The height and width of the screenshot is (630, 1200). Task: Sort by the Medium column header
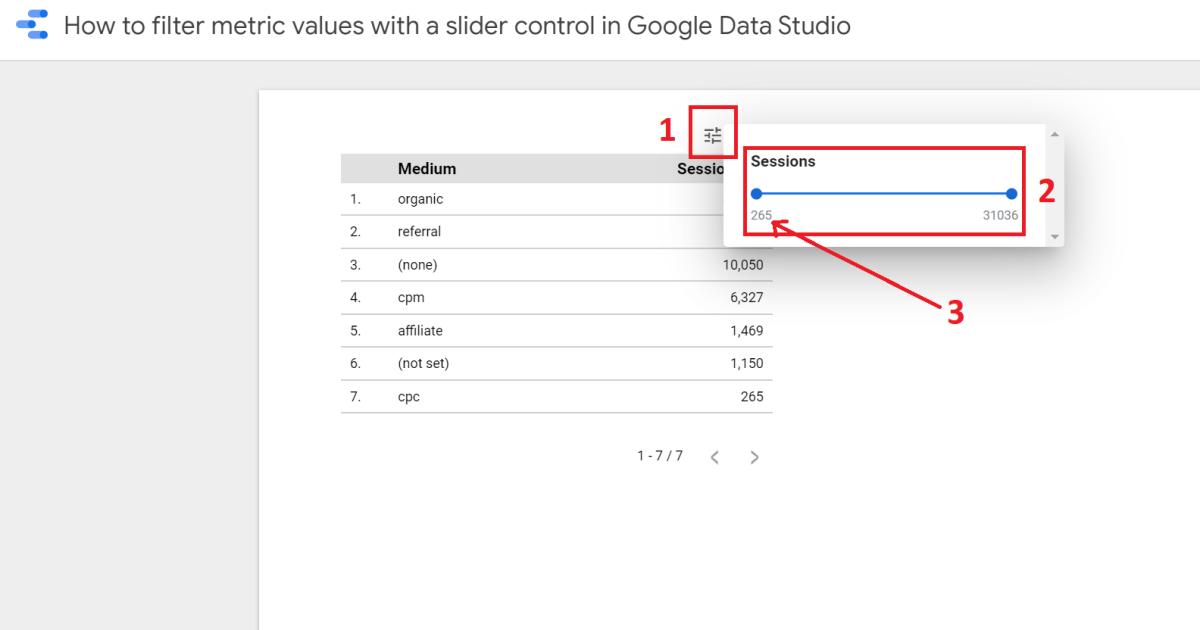(427, 168)
